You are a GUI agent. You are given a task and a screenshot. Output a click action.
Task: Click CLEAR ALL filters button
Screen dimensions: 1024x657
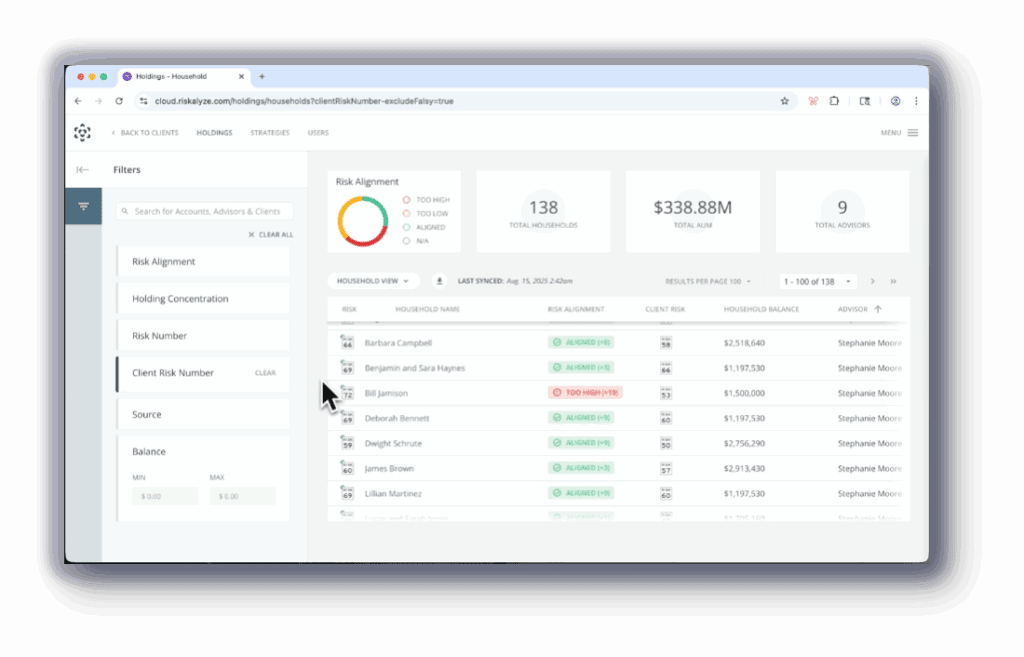point(270,234)
